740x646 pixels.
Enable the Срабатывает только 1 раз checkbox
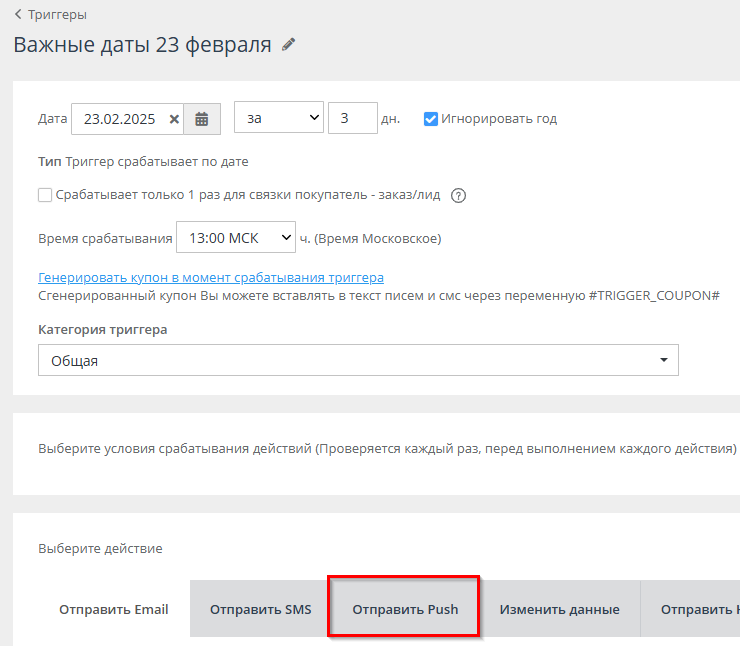click(x=45, y=195)
